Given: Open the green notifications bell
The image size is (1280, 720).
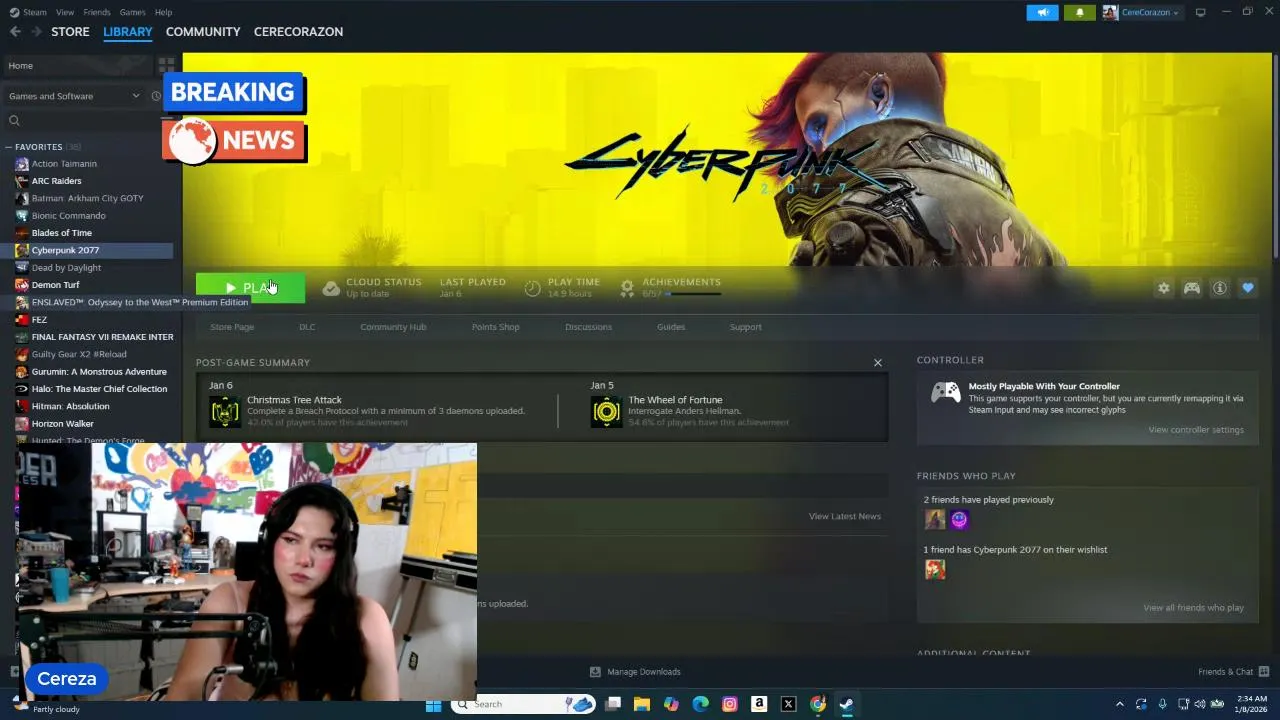Looking at the screenshot, I should point(1079,13).
